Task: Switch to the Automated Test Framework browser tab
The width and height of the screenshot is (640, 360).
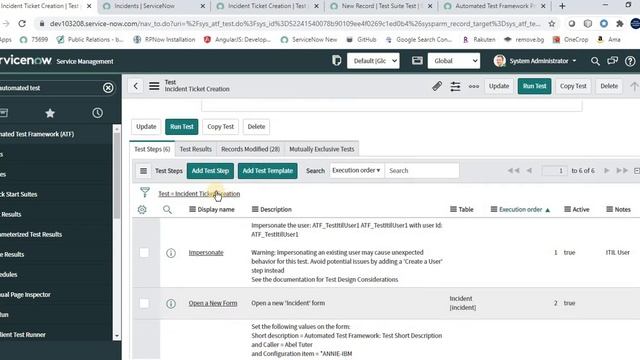Action: coord(495,6)
